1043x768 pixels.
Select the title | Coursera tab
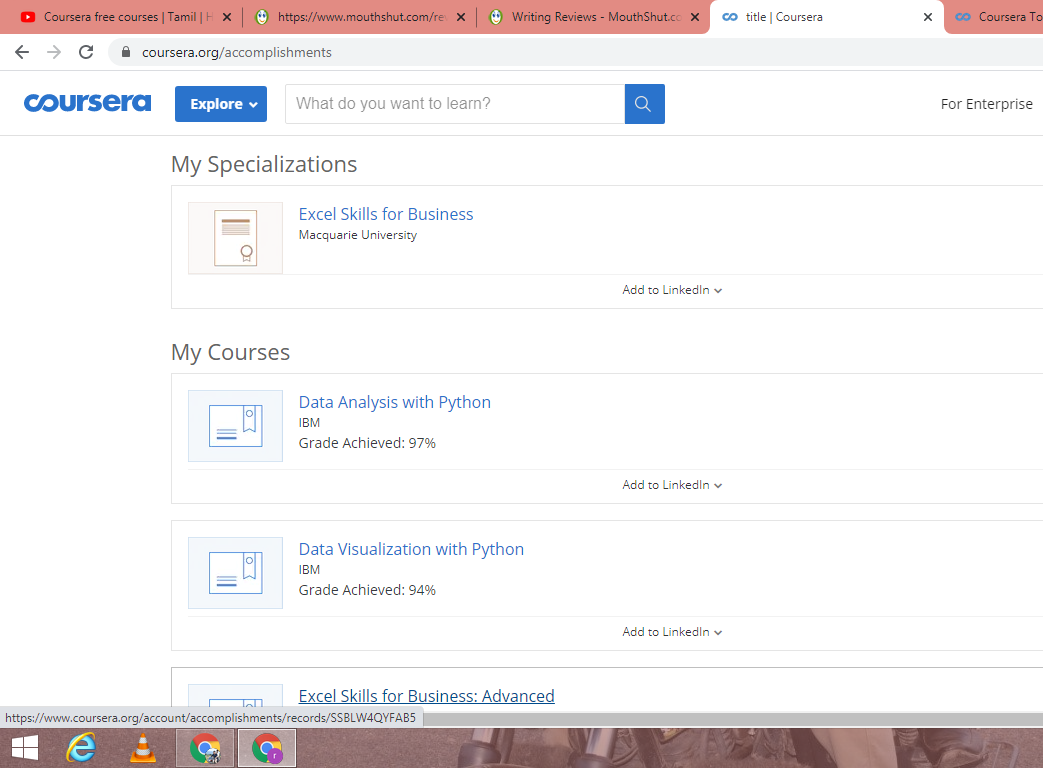pos(827,17)
